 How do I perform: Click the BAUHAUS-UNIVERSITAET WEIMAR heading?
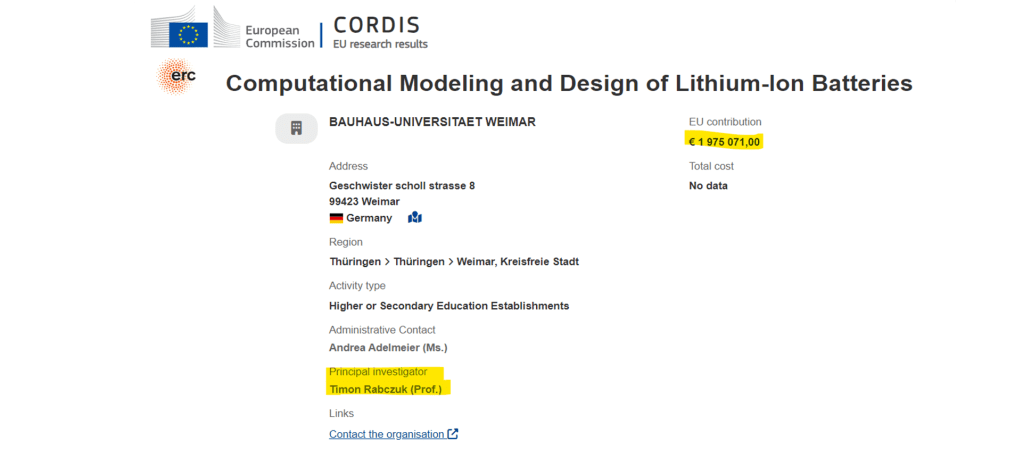point(432,122)
